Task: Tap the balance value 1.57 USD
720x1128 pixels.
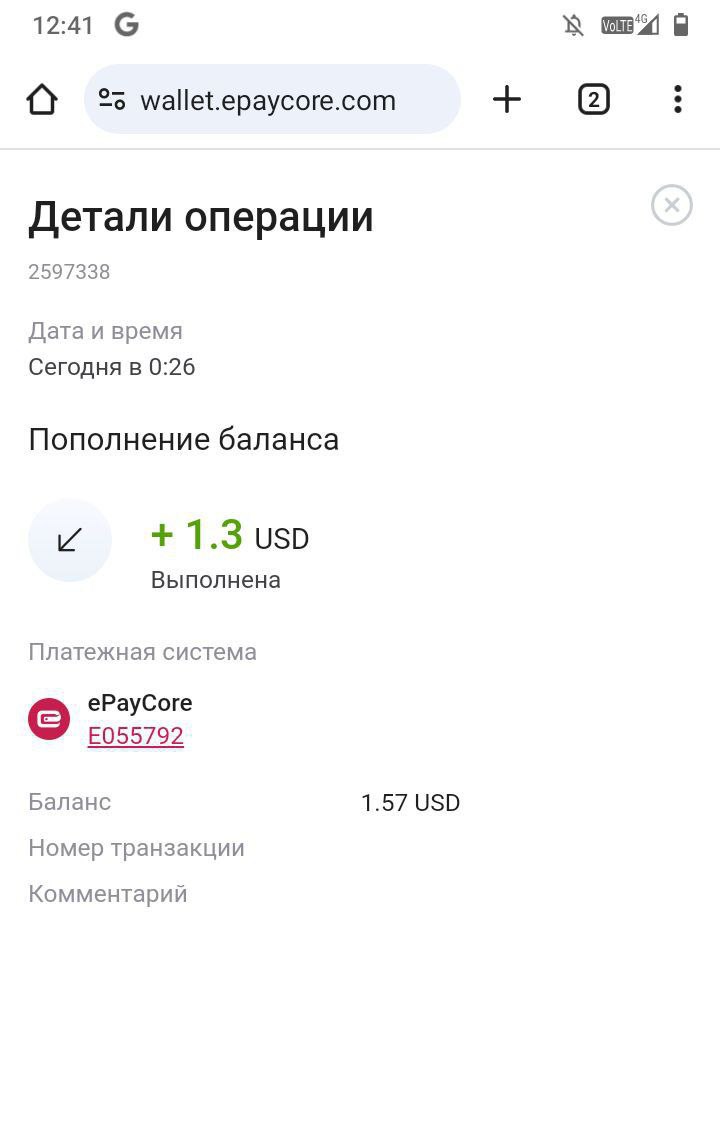Action: coord(410,803)
